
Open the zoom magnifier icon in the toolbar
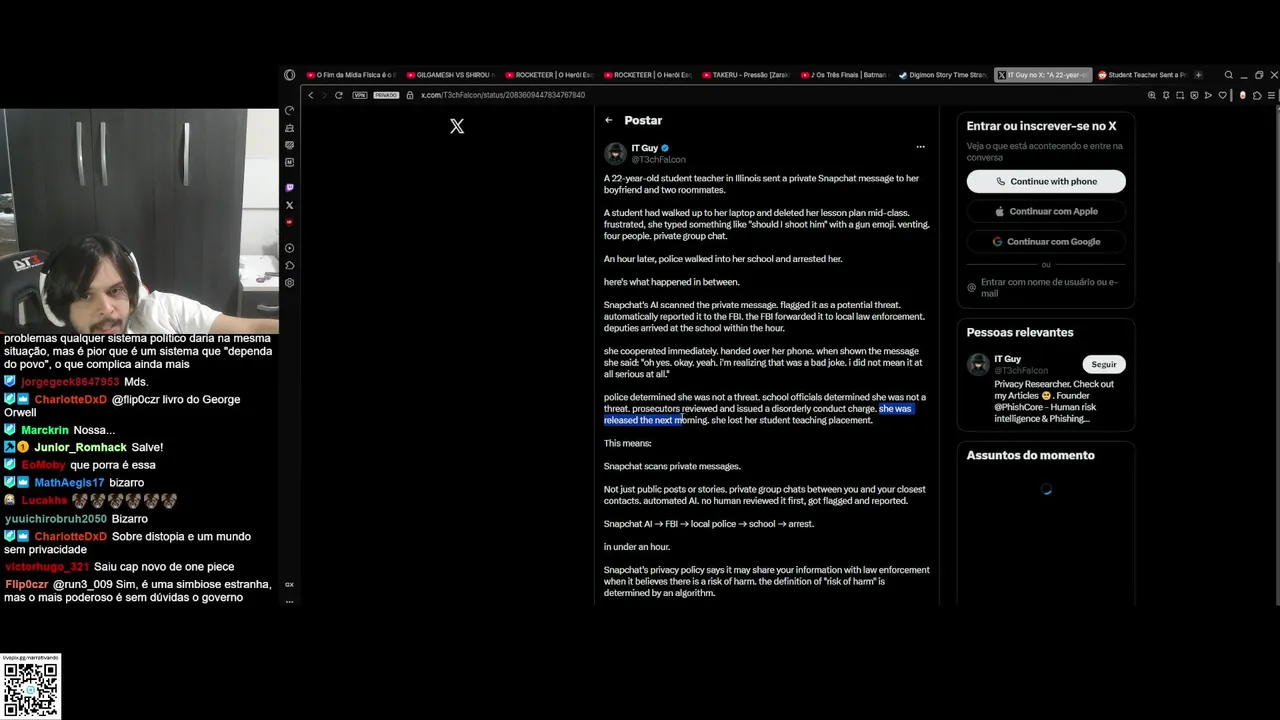click(1152, 95)
